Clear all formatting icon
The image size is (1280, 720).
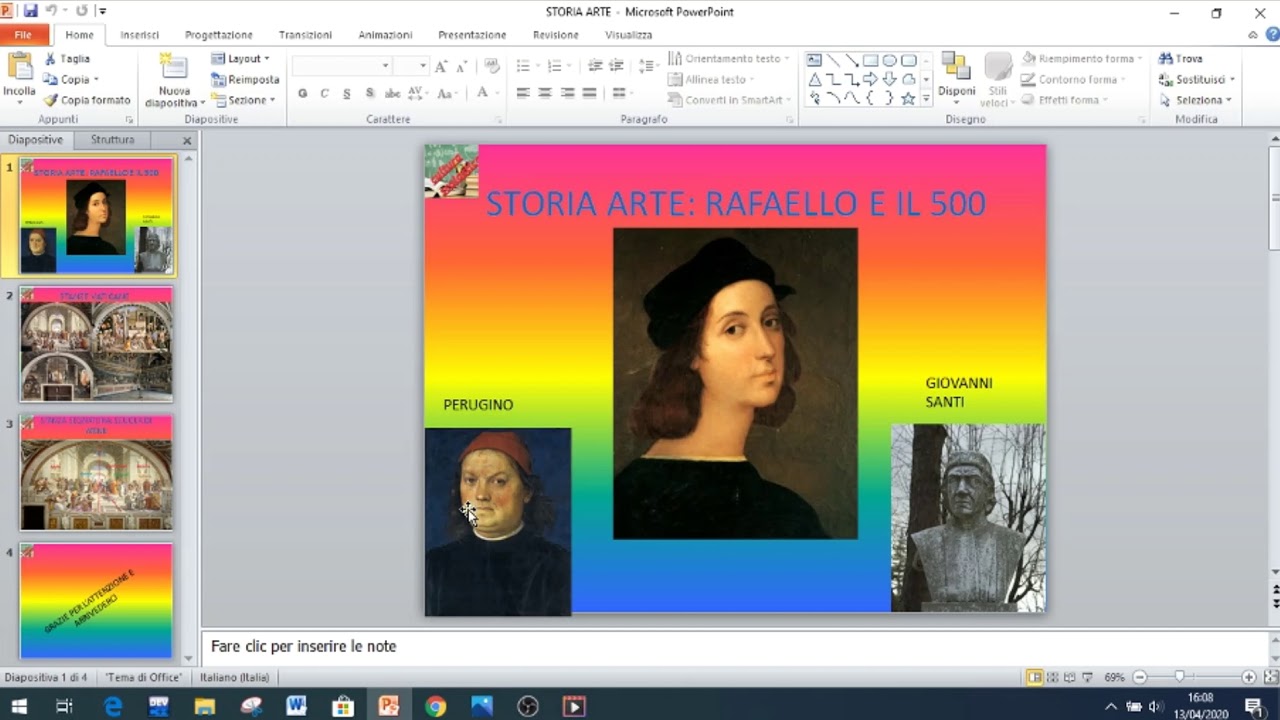tap(491, 66)
